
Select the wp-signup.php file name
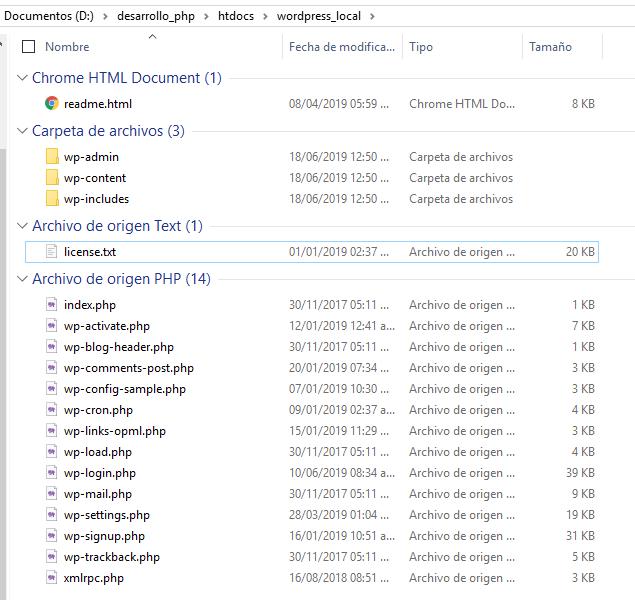point(104,536)
